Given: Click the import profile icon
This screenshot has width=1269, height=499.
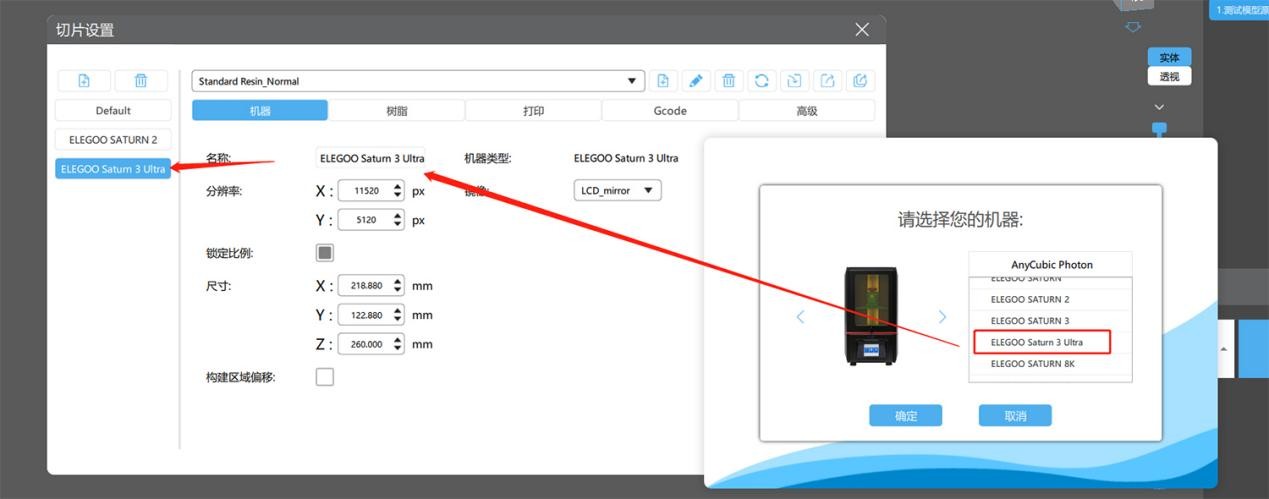Looking at the screenshot, I should [794, 81].
